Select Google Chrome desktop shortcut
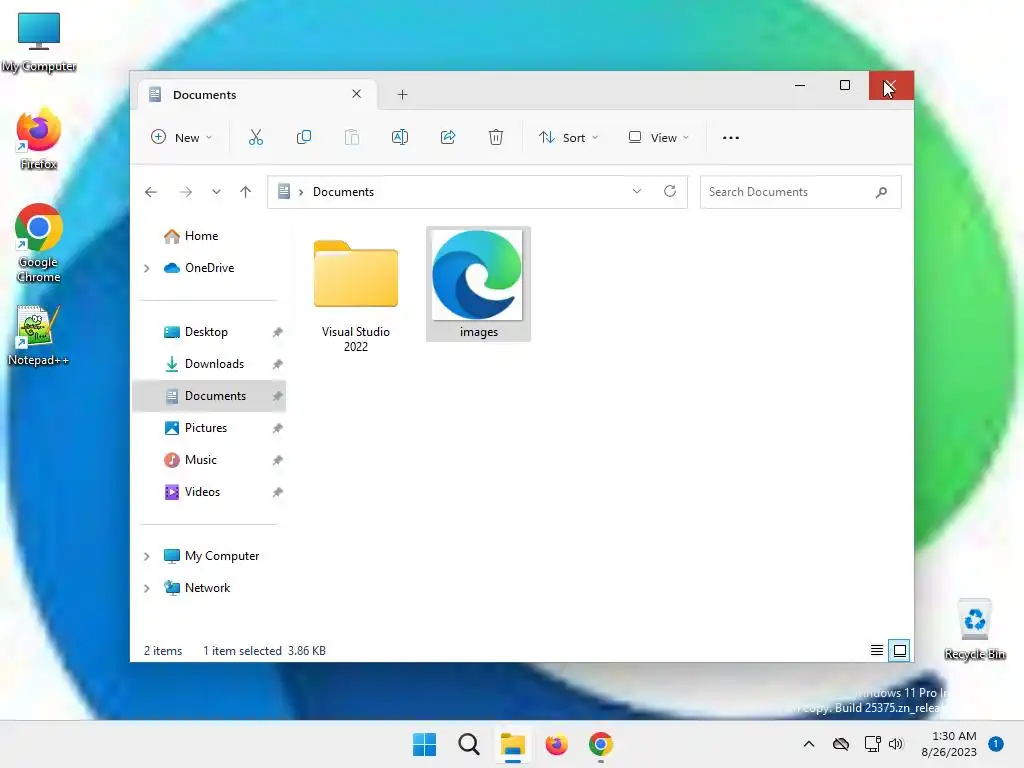Image resolution: width=1024 pixels, height=768 pixels. (x=39, y=243)
